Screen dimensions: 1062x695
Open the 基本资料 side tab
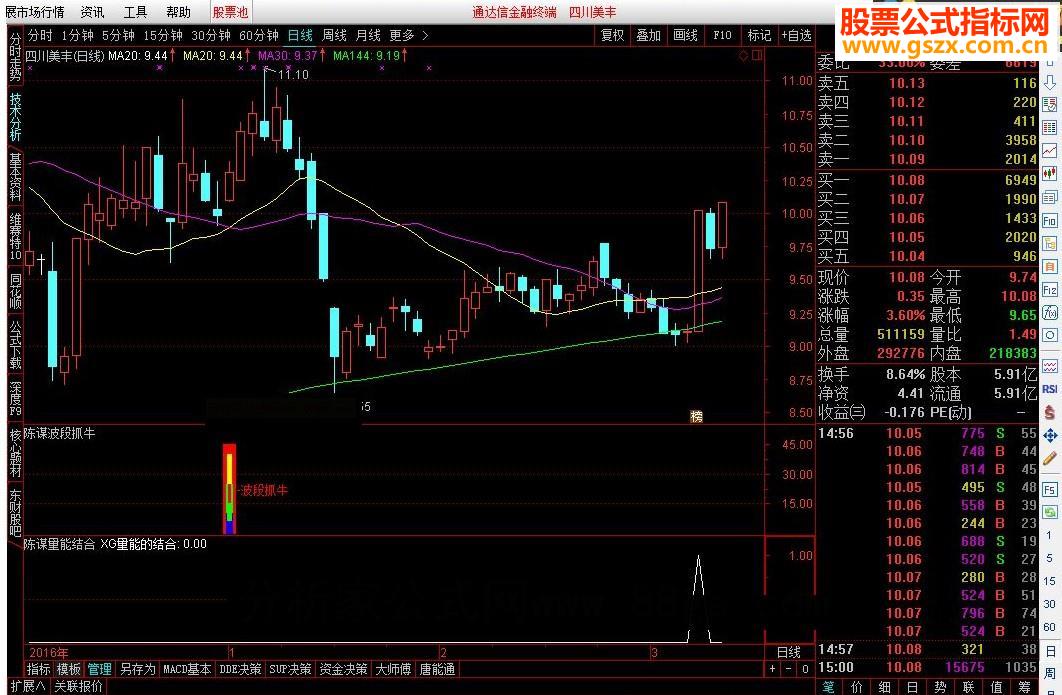[x=15, y=177]
